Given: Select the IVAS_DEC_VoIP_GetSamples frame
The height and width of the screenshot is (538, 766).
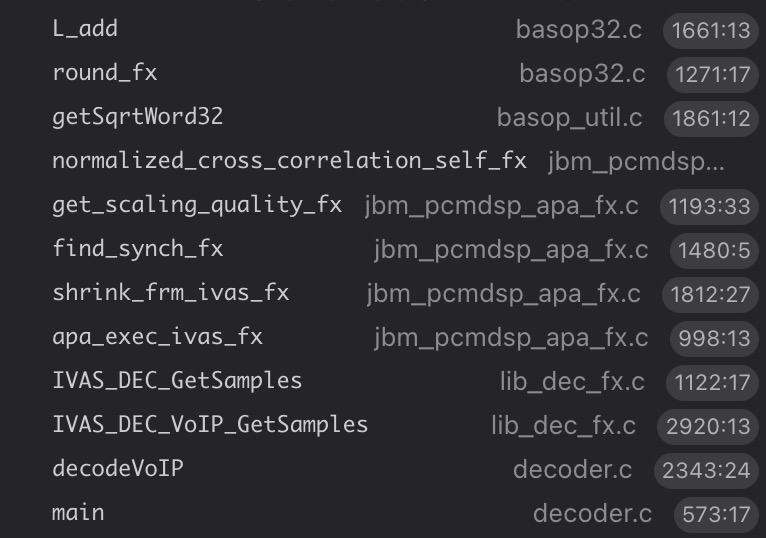Looking at the screenshot, I should pyautogui.click(x=210, y=425).
